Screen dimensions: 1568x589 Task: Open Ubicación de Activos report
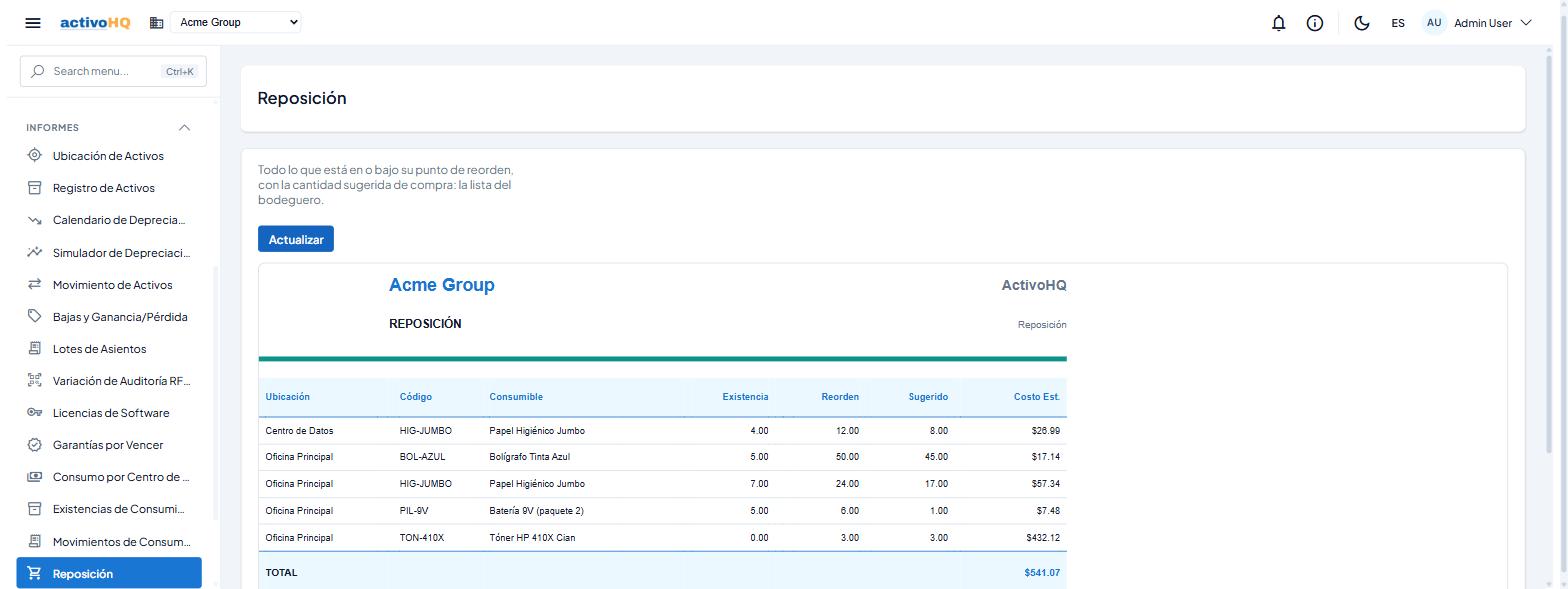tap(109, 156)
